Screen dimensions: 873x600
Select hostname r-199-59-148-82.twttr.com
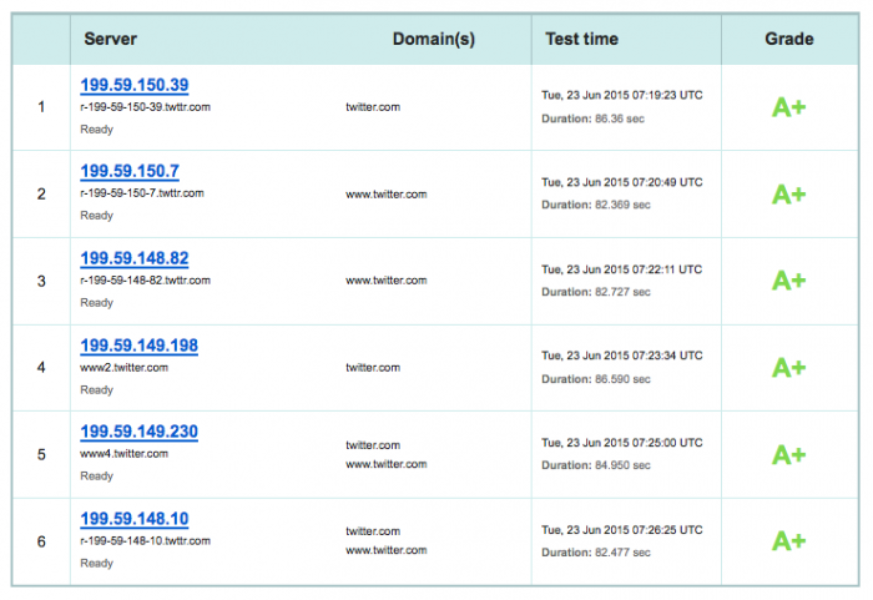coord(145,281)
